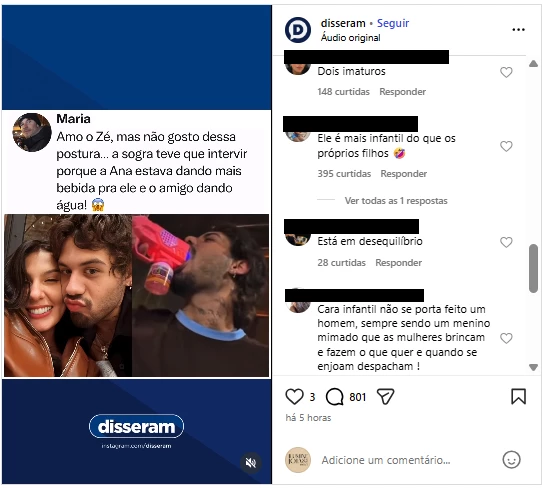Share the post with the paper plane icon

[x=385, y=397]
